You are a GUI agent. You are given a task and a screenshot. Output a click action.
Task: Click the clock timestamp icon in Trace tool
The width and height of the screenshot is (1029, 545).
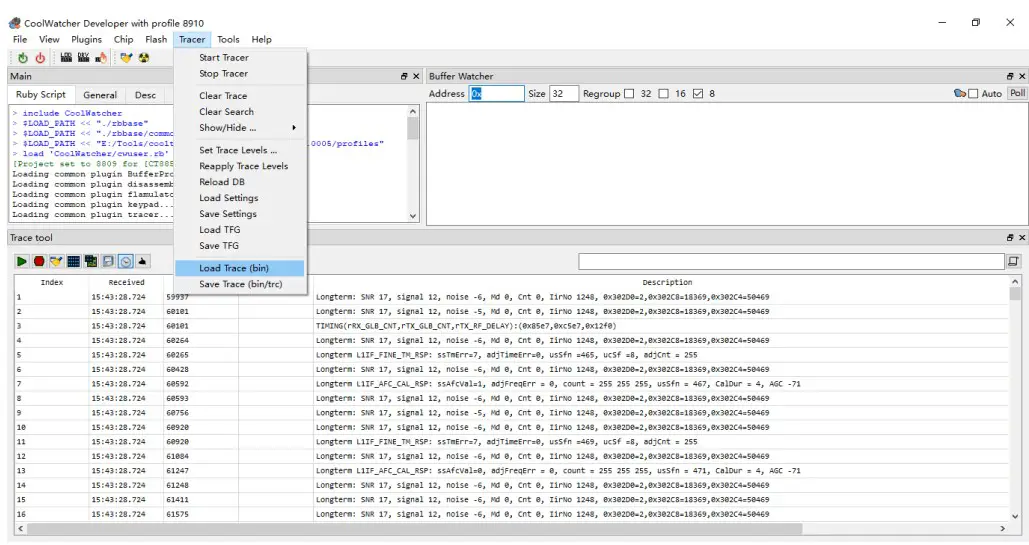click(126, 261)
